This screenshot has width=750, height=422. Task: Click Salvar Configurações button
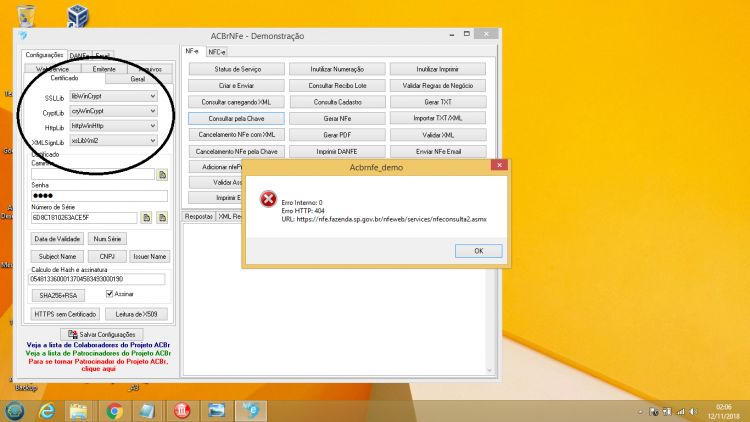click(102, 334)
